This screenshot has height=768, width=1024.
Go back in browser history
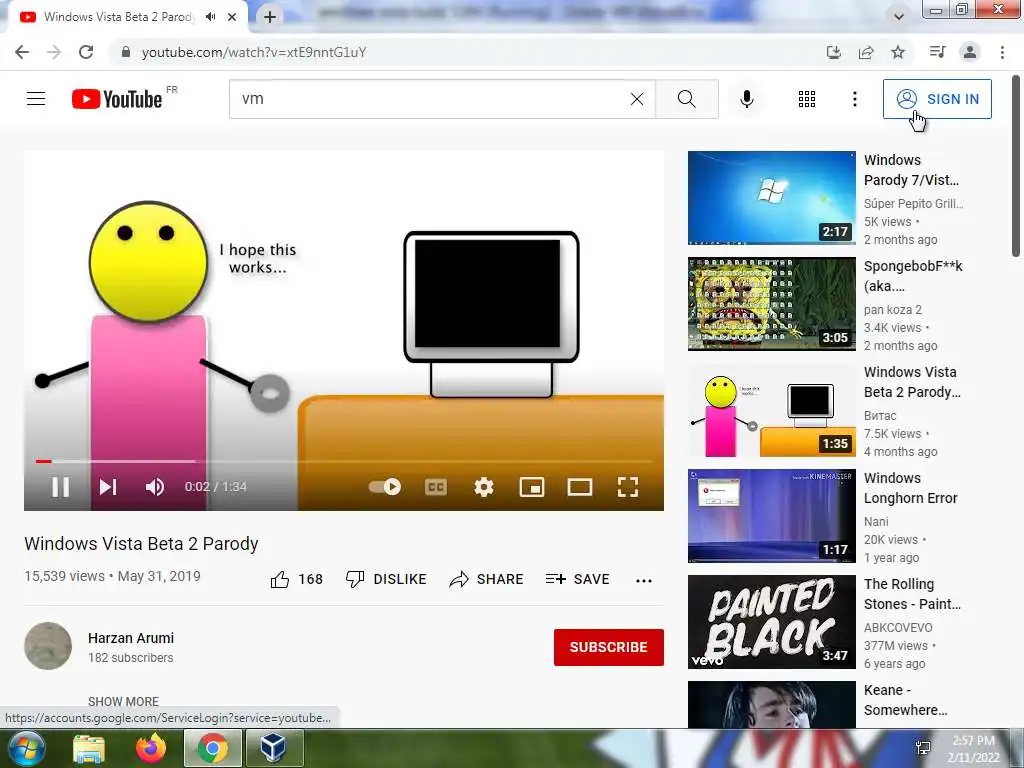point(22,52)
